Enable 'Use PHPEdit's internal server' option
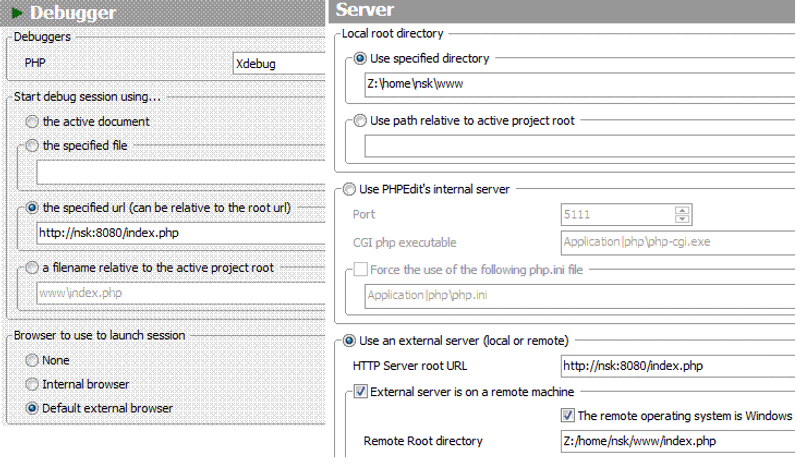The height and width of the screenshot is (465, 800). (349, 189)
